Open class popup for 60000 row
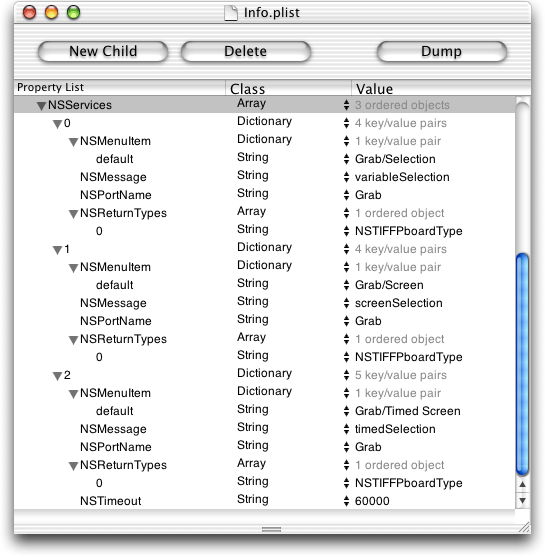The image size is (545, 557). tap(346, 501)
